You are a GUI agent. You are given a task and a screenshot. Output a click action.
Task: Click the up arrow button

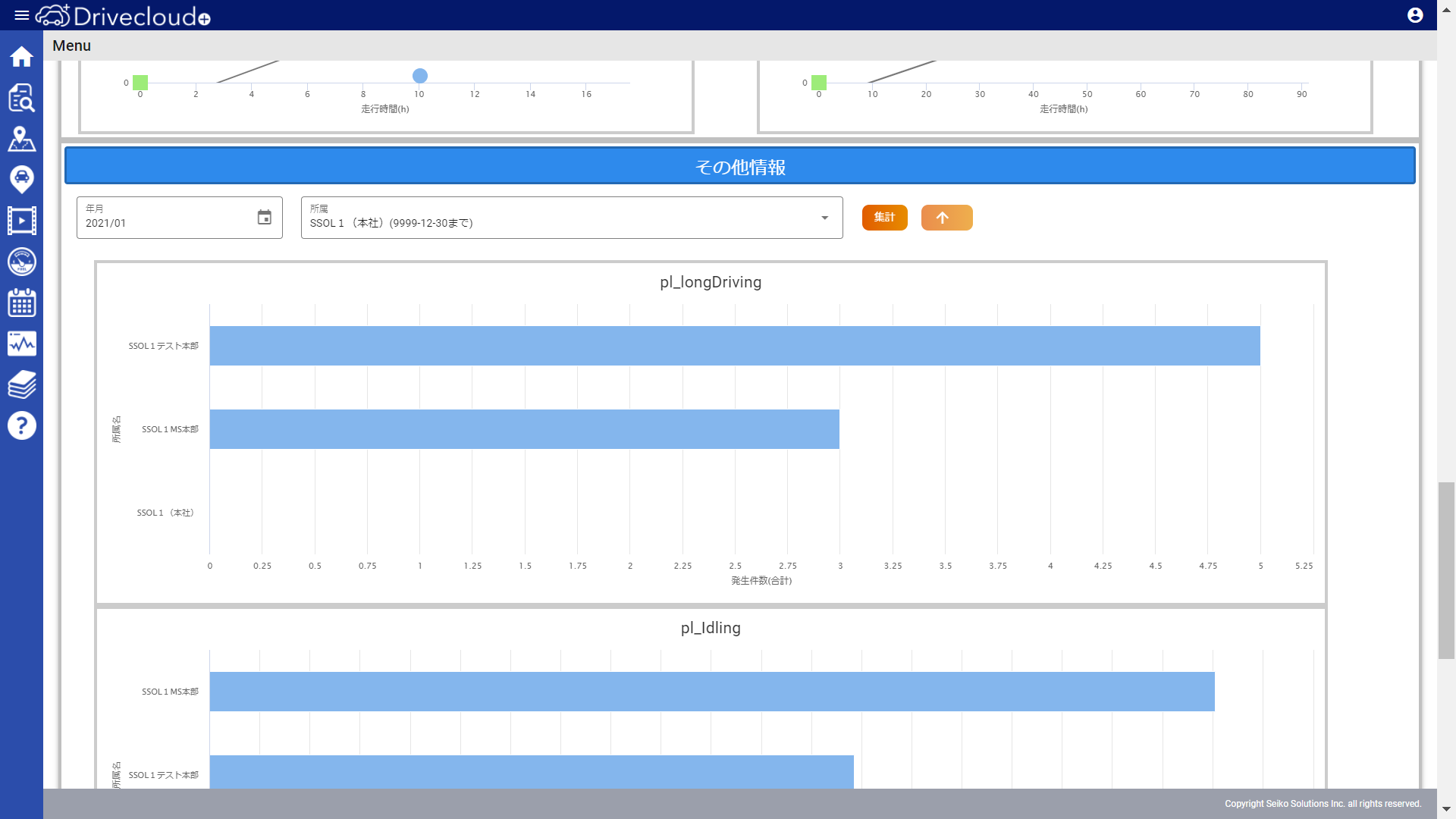coord(946,218)
